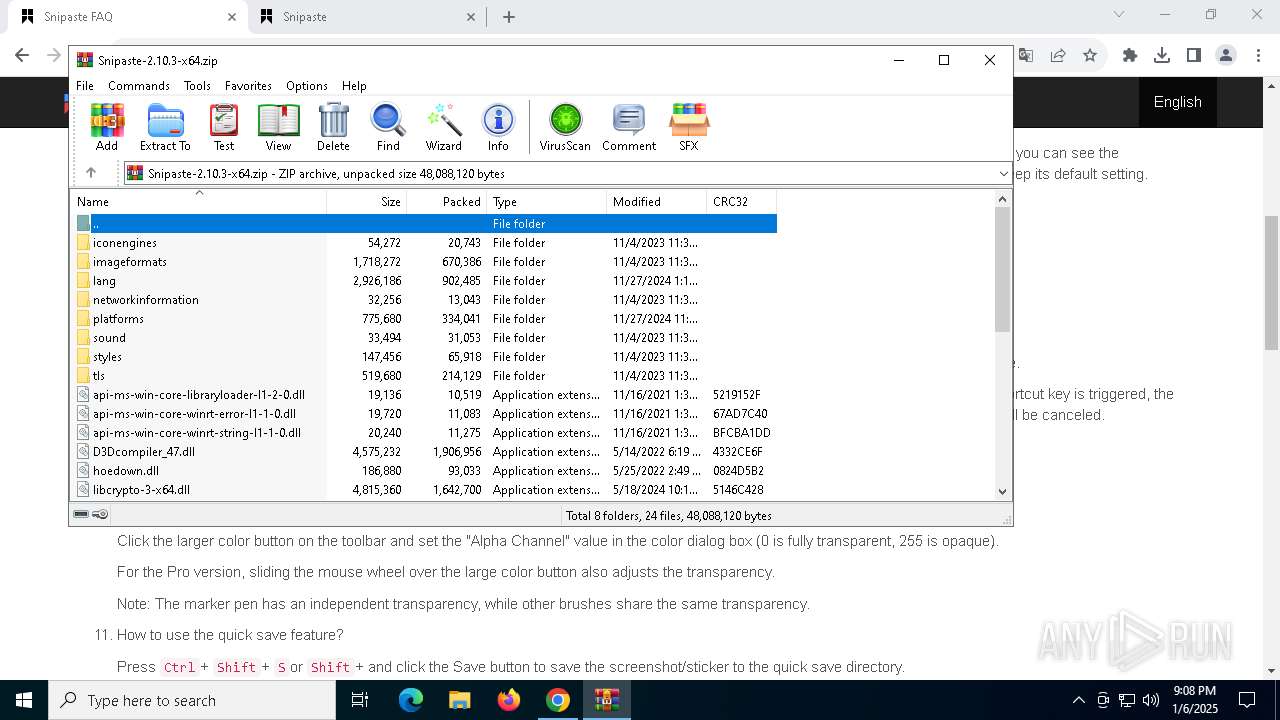Sort by CRC32 column header
The image size is (1280, 720).
point(742,201)
